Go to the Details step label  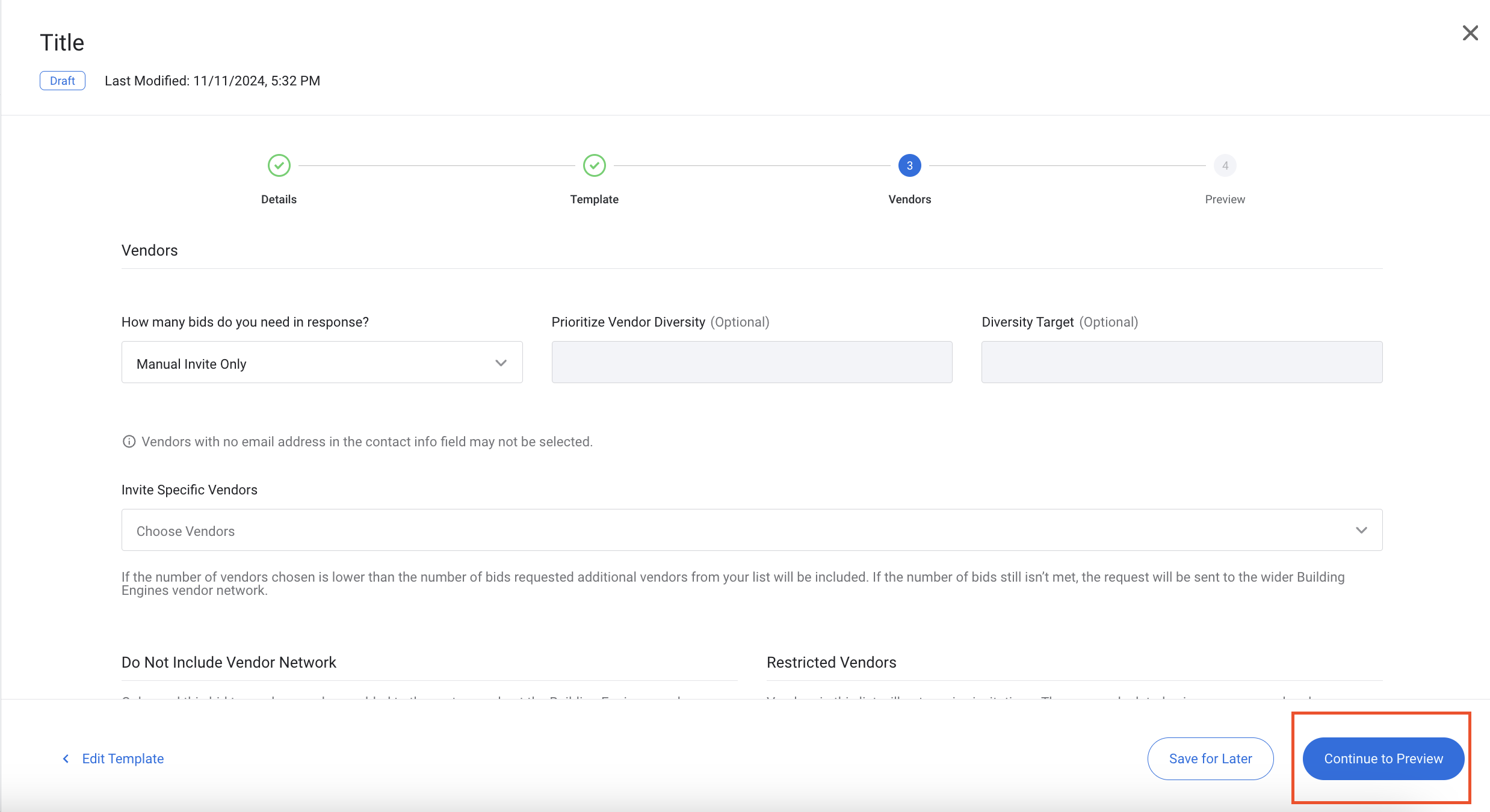[279, 199]
